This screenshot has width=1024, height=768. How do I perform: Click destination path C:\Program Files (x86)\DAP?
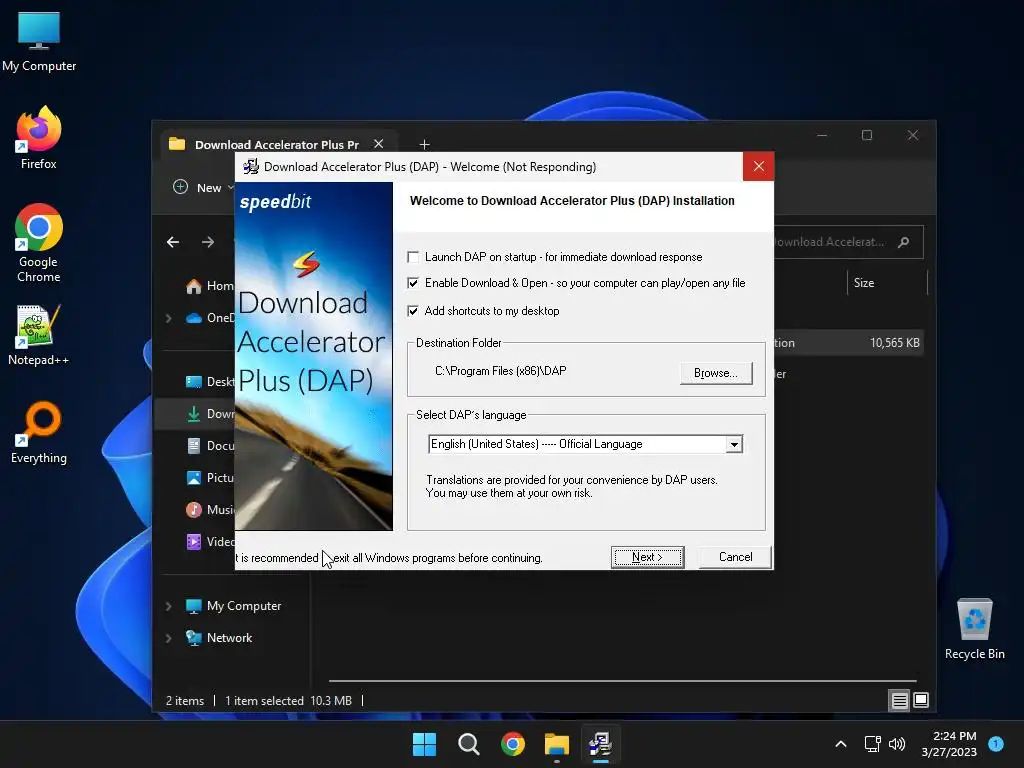[500, 371]
